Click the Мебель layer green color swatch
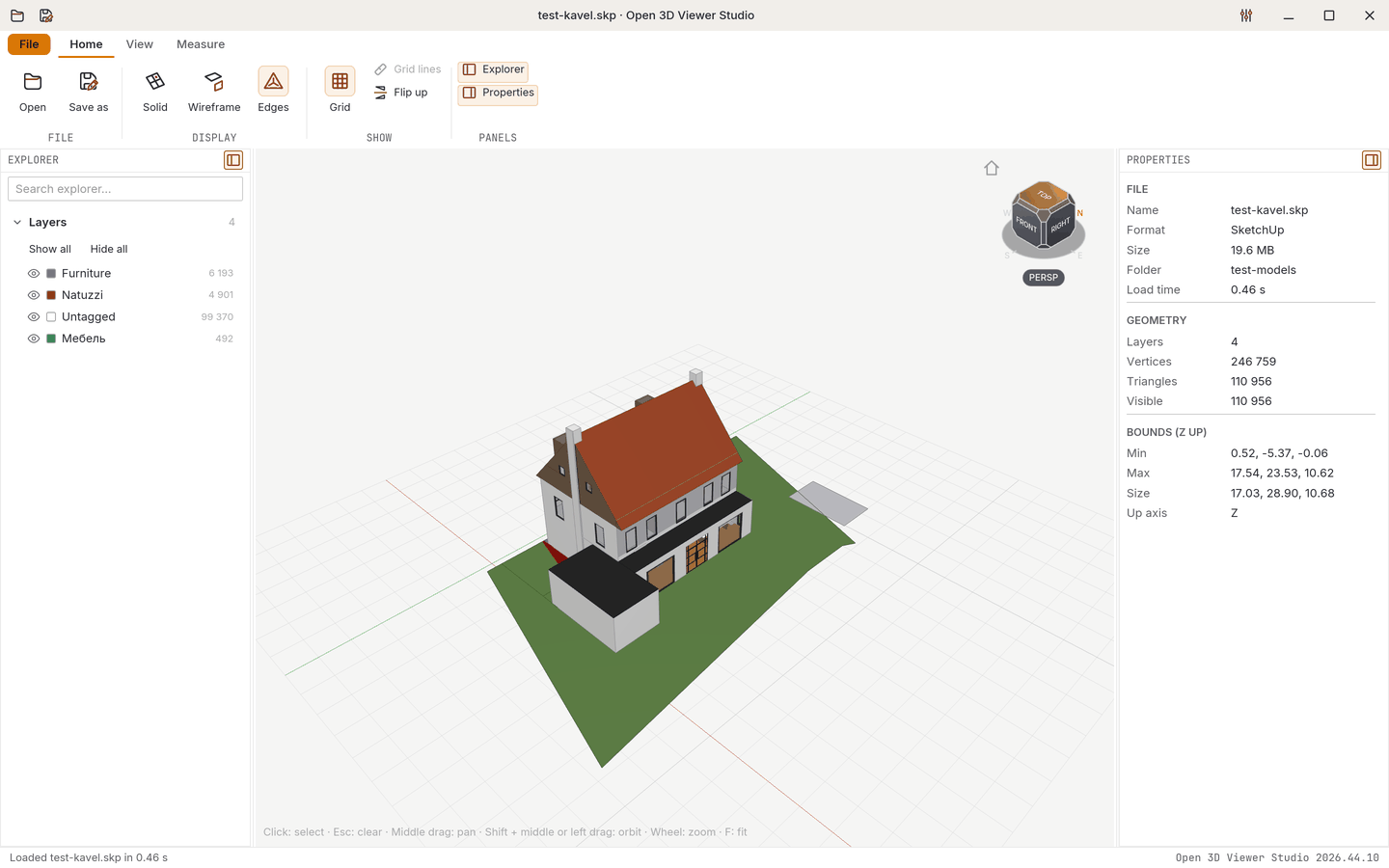Screen dimensions: 1389x868 pyautogui.click(x=51, y=339)
